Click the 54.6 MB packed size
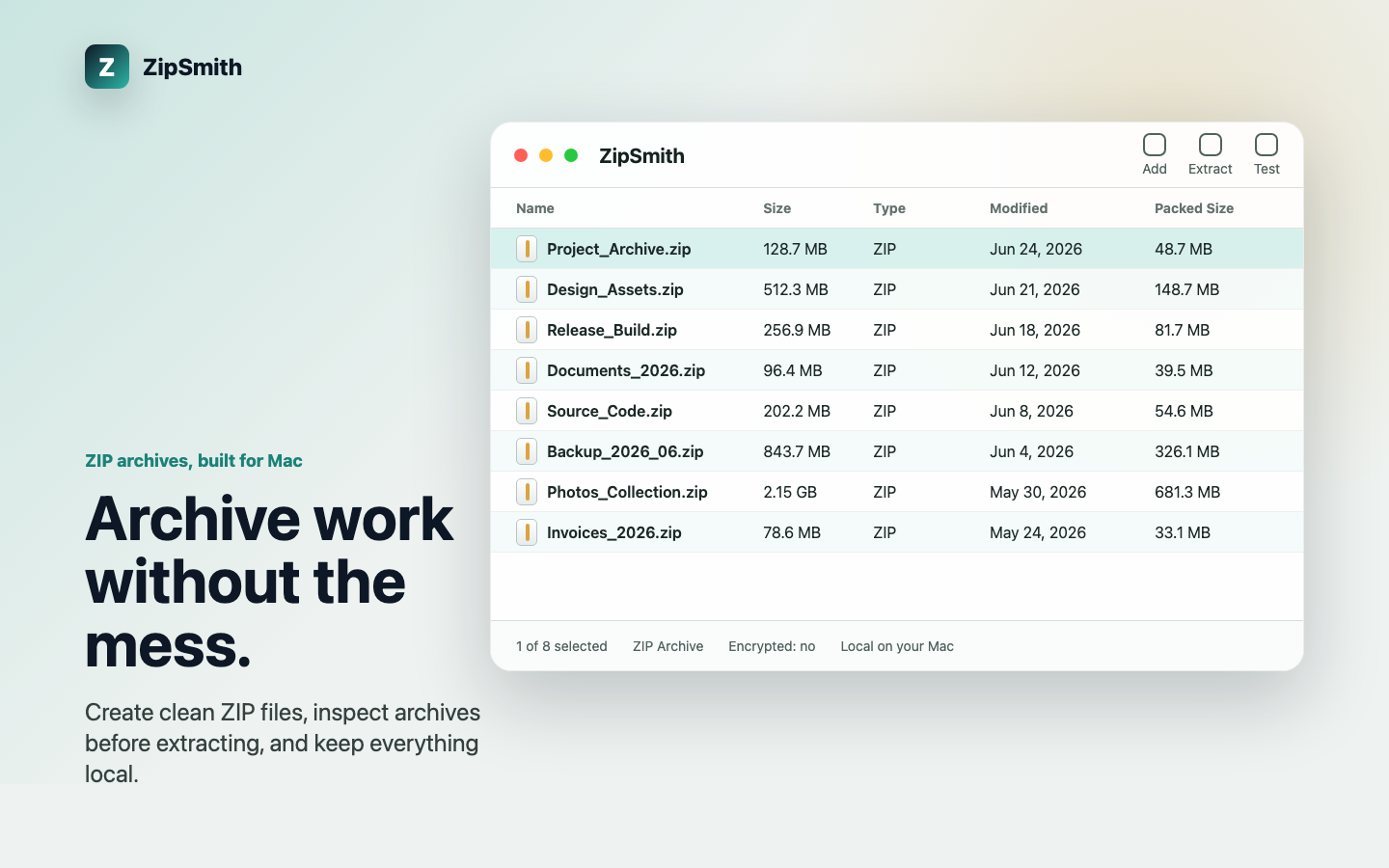Screen dimensions: 1389x868 click(1184, 411)
